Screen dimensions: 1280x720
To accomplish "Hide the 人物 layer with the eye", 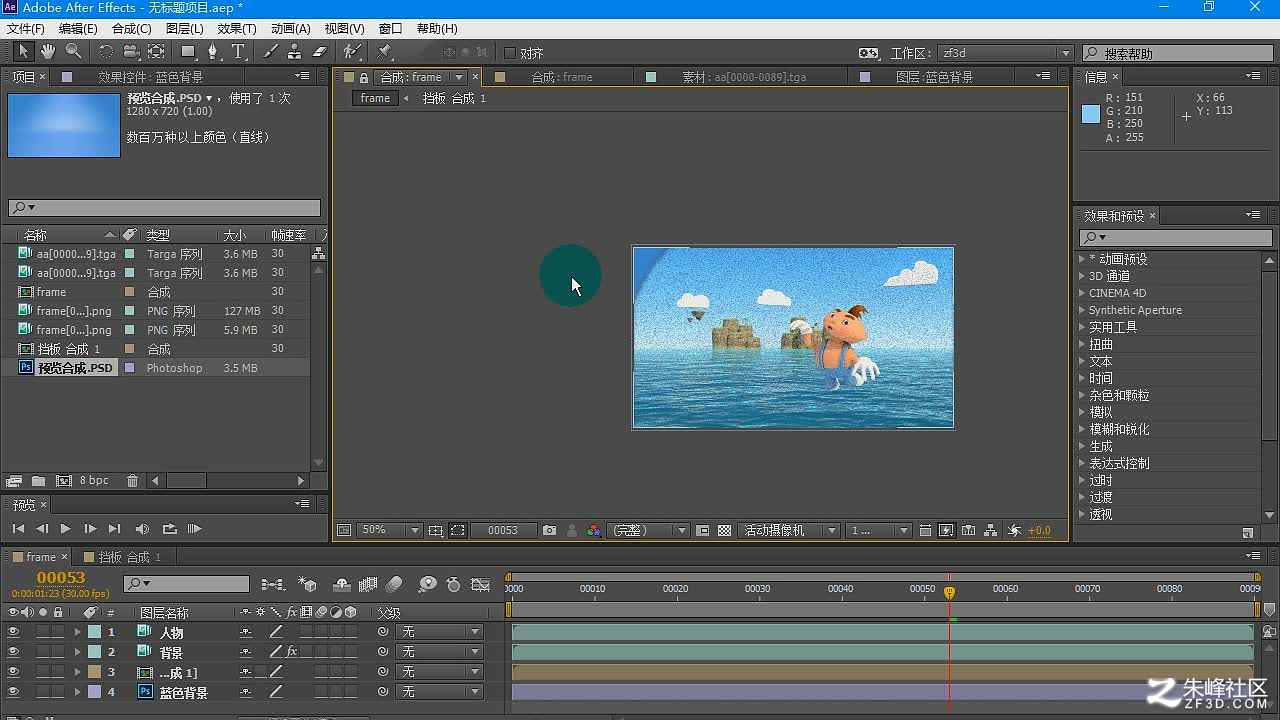I will click(x=13, y=632).
